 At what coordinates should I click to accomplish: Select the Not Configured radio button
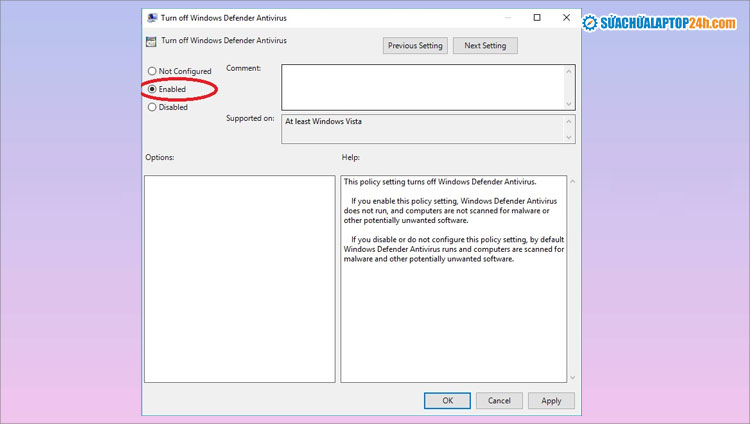tap(152, 71)
